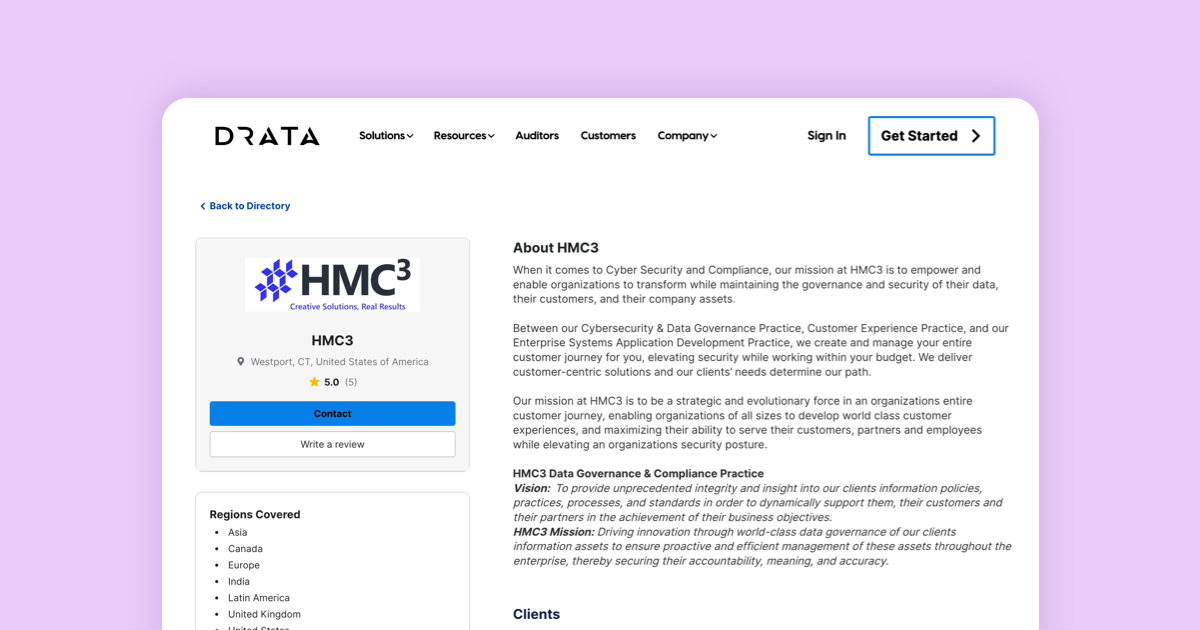Click the Sign In link
This screenshot has height=630, width=1200.
click(x=826, y=136)
